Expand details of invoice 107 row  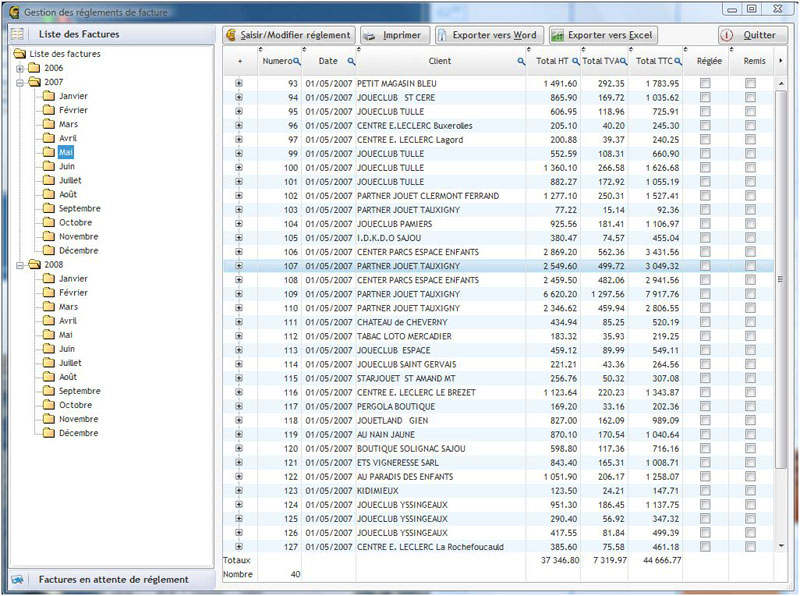point(239,266)
